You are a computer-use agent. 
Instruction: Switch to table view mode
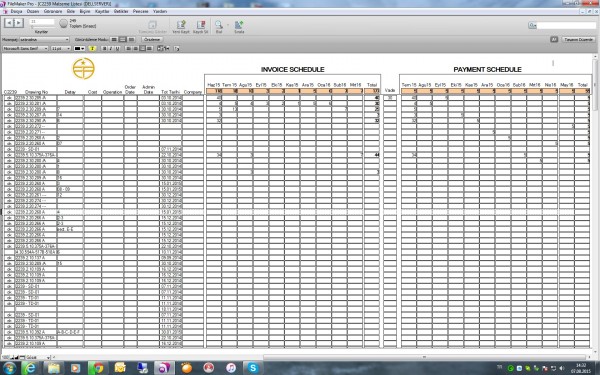coord(131,39)
